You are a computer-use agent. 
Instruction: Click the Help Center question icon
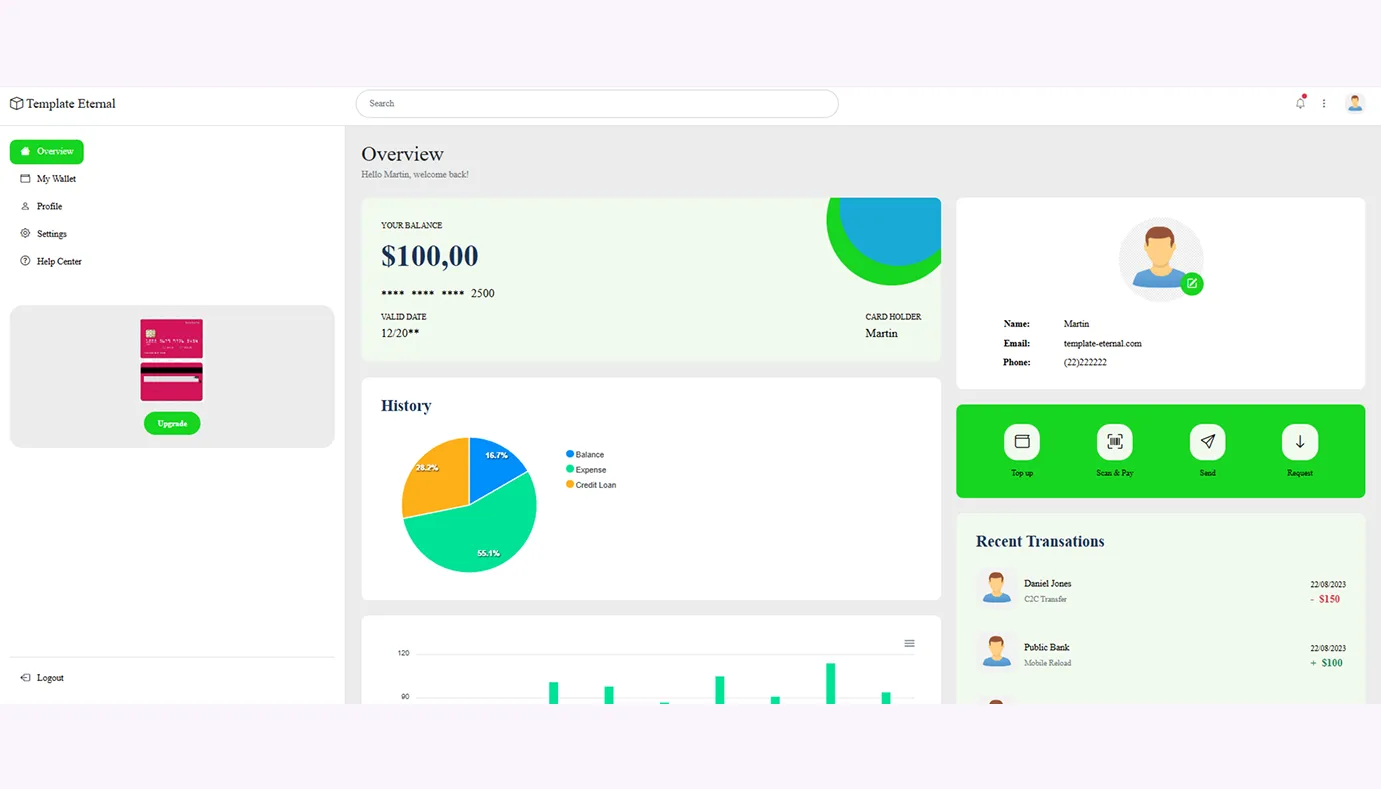click(x=26, y=261)
